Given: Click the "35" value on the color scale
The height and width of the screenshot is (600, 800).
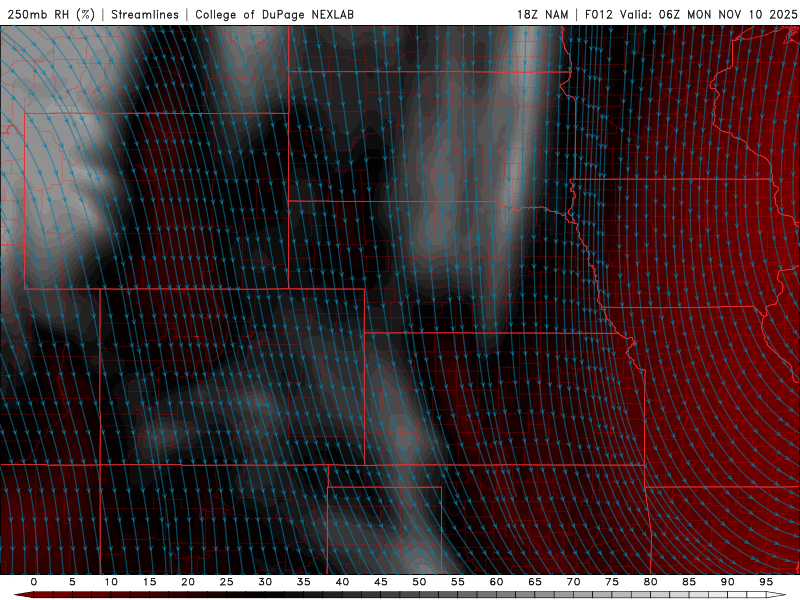Looking at the screenshot, I should (x=303, y=582).
